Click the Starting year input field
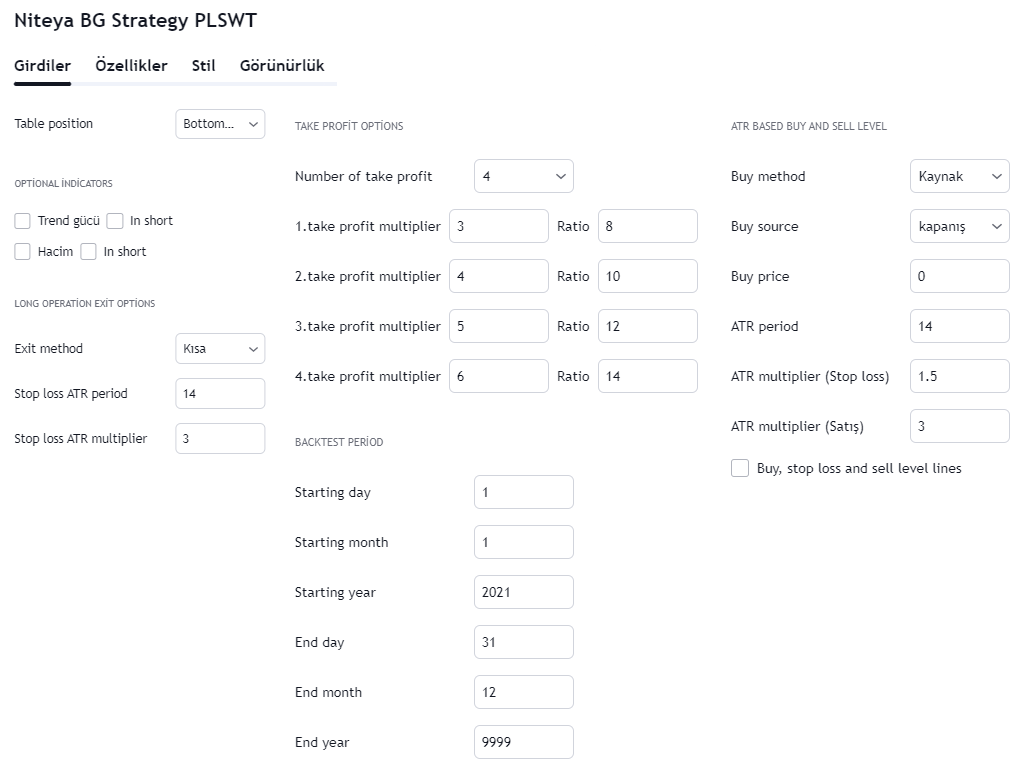The height and width of the screenshot is (768, 1020). pos(524,592)
